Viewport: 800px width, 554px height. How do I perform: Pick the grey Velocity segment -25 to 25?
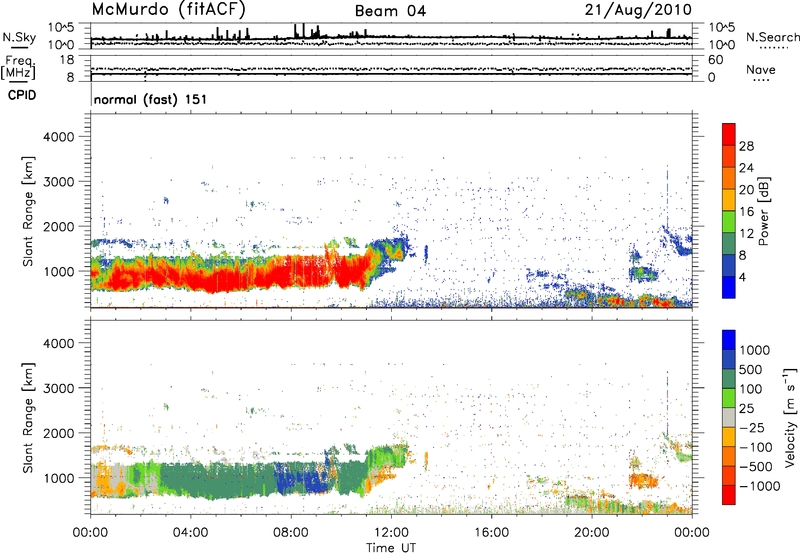tap(729, 417)
